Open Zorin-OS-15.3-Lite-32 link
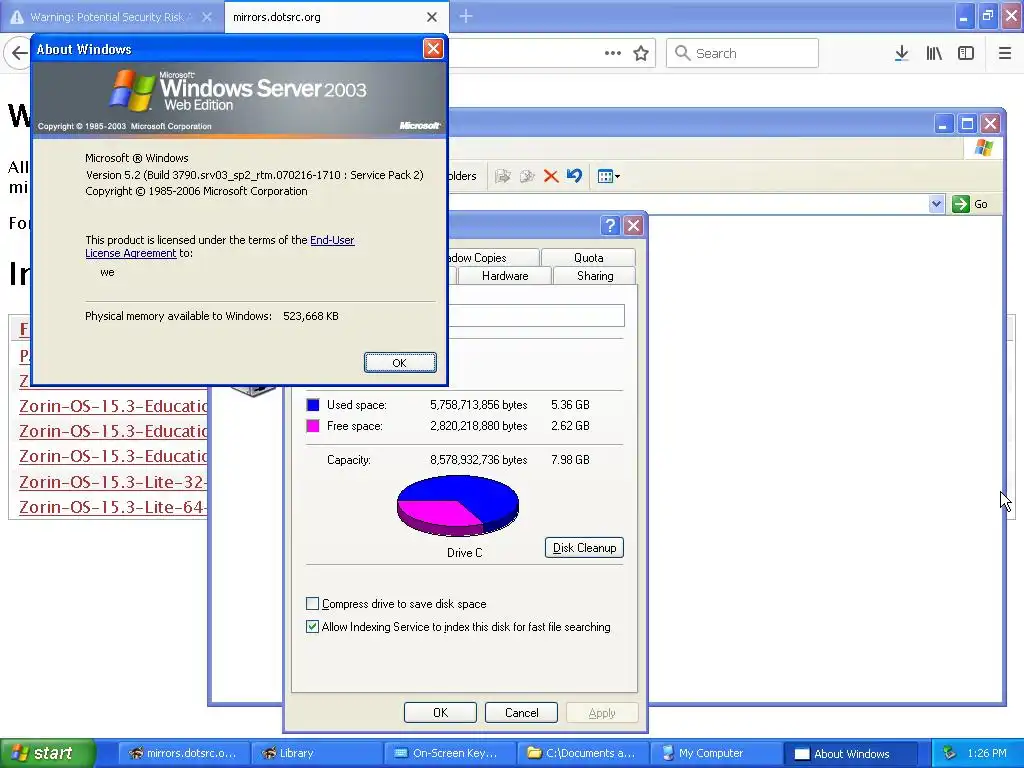 pos(113,482)
